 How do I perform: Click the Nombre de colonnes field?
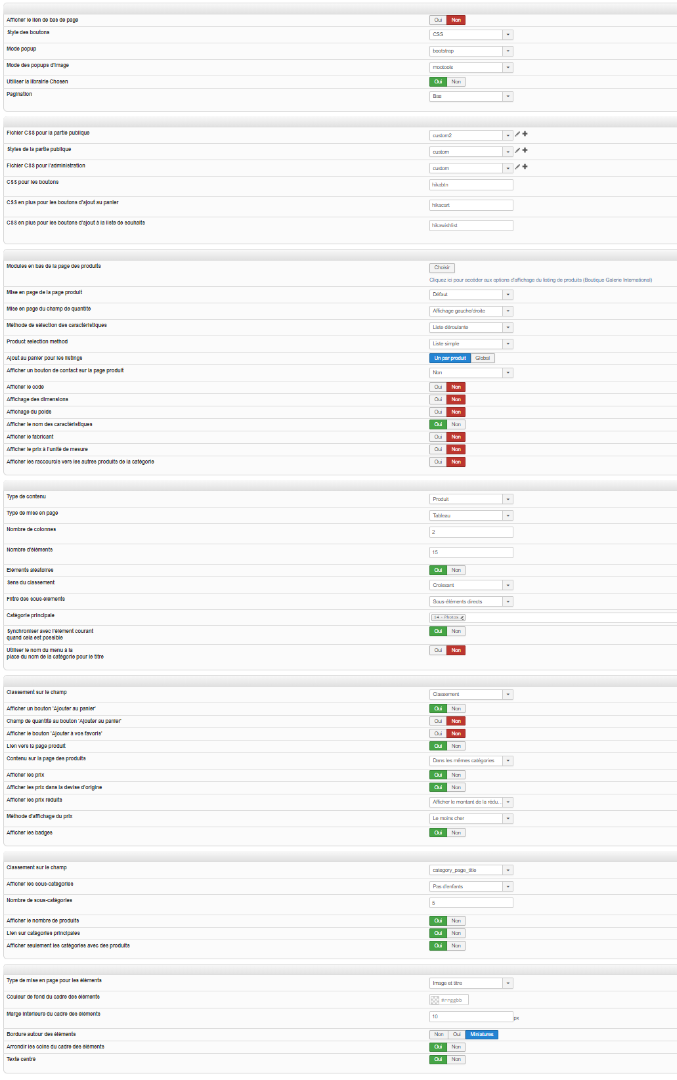click(x=471, y=532)
